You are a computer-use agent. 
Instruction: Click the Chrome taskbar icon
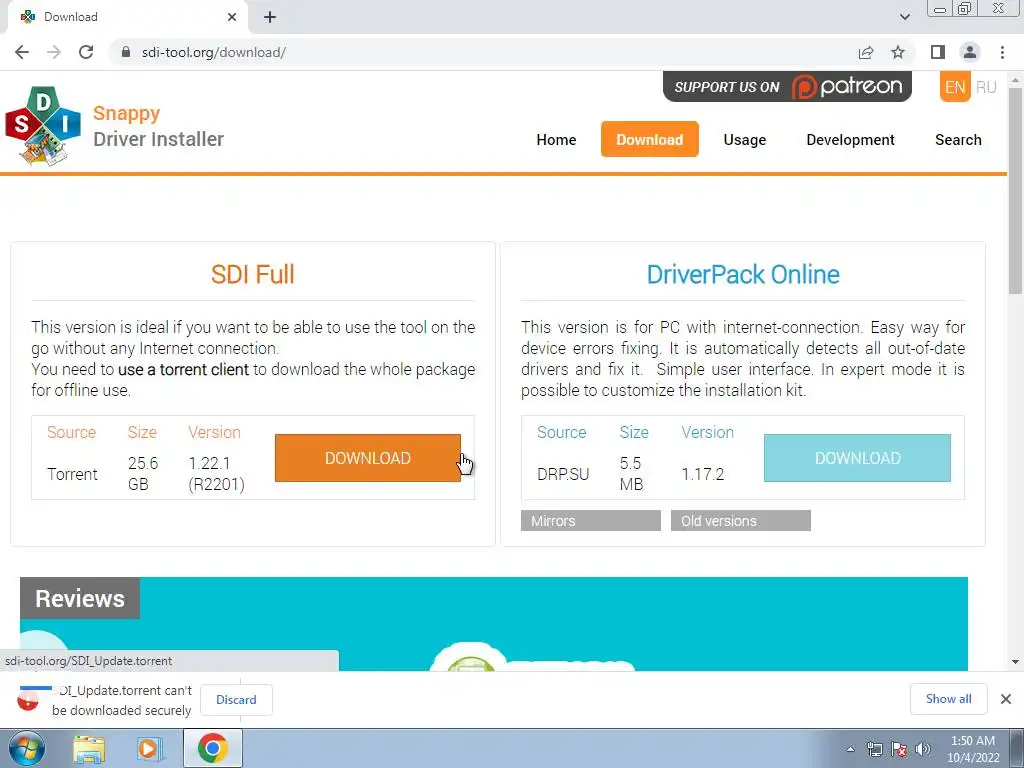[x=212, y=748]
